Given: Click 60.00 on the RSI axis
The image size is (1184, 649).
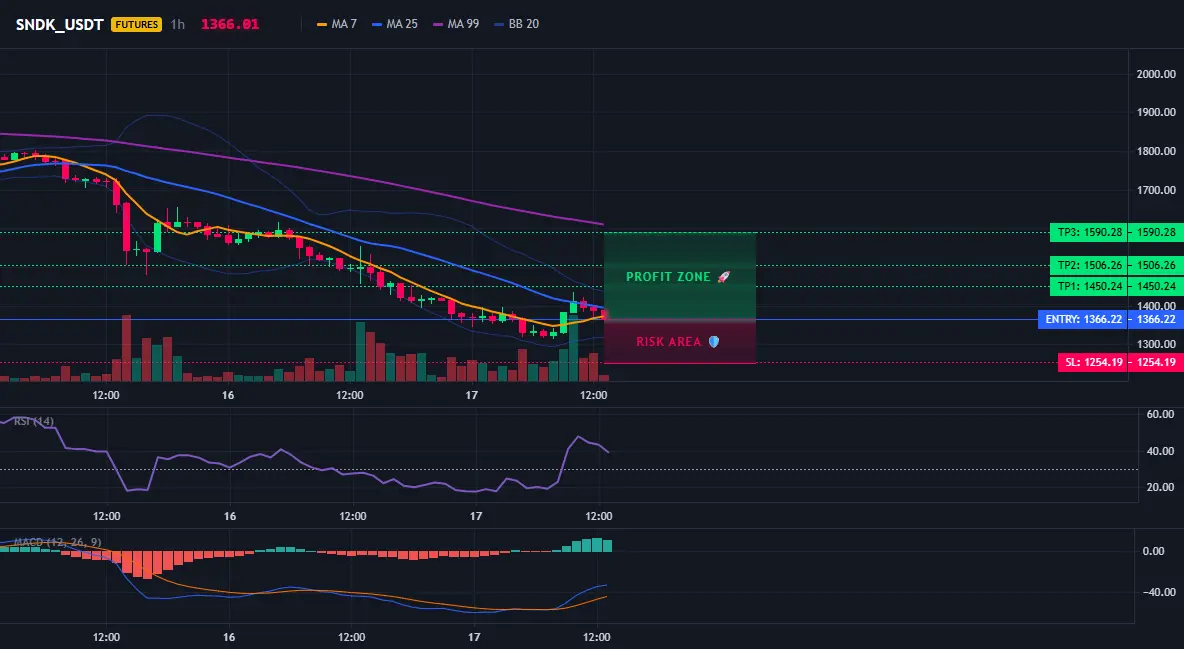Looking at the screenshot, I should [x=1160, y=414].
